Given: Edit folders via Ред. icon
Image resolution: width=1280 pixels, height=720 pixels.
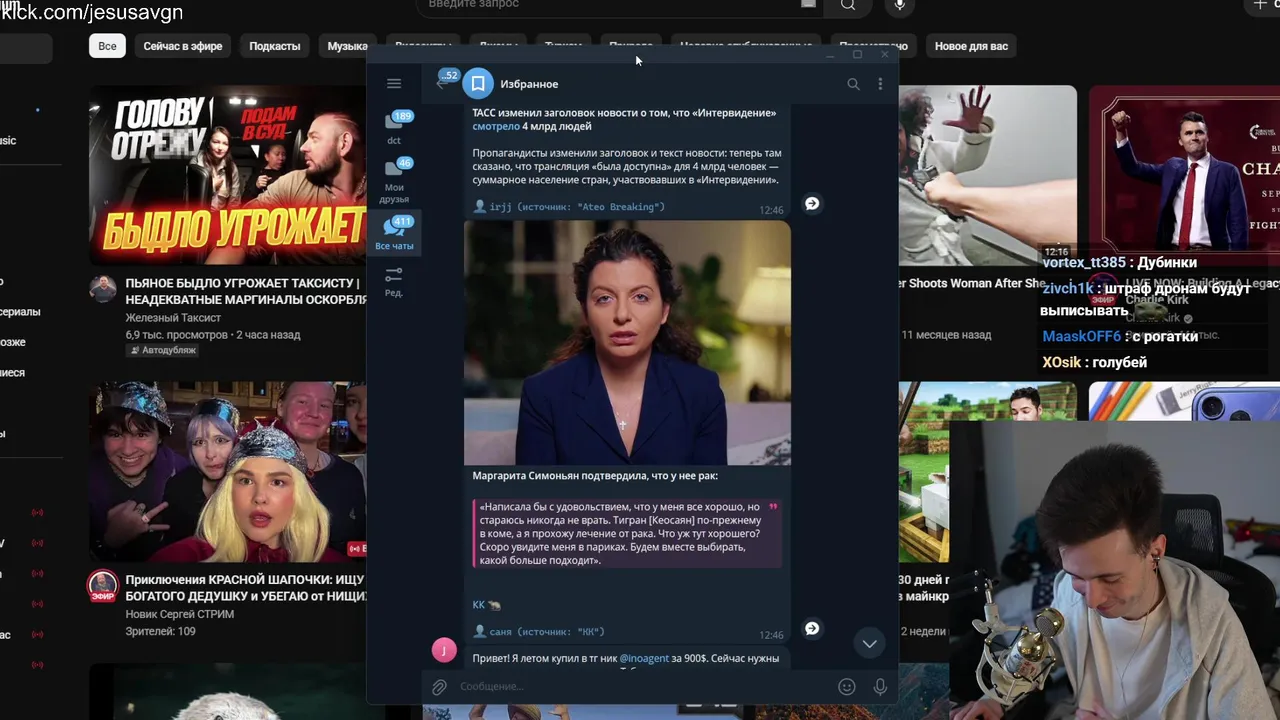Looking at the screenshot, I should [x=394, y=281].
